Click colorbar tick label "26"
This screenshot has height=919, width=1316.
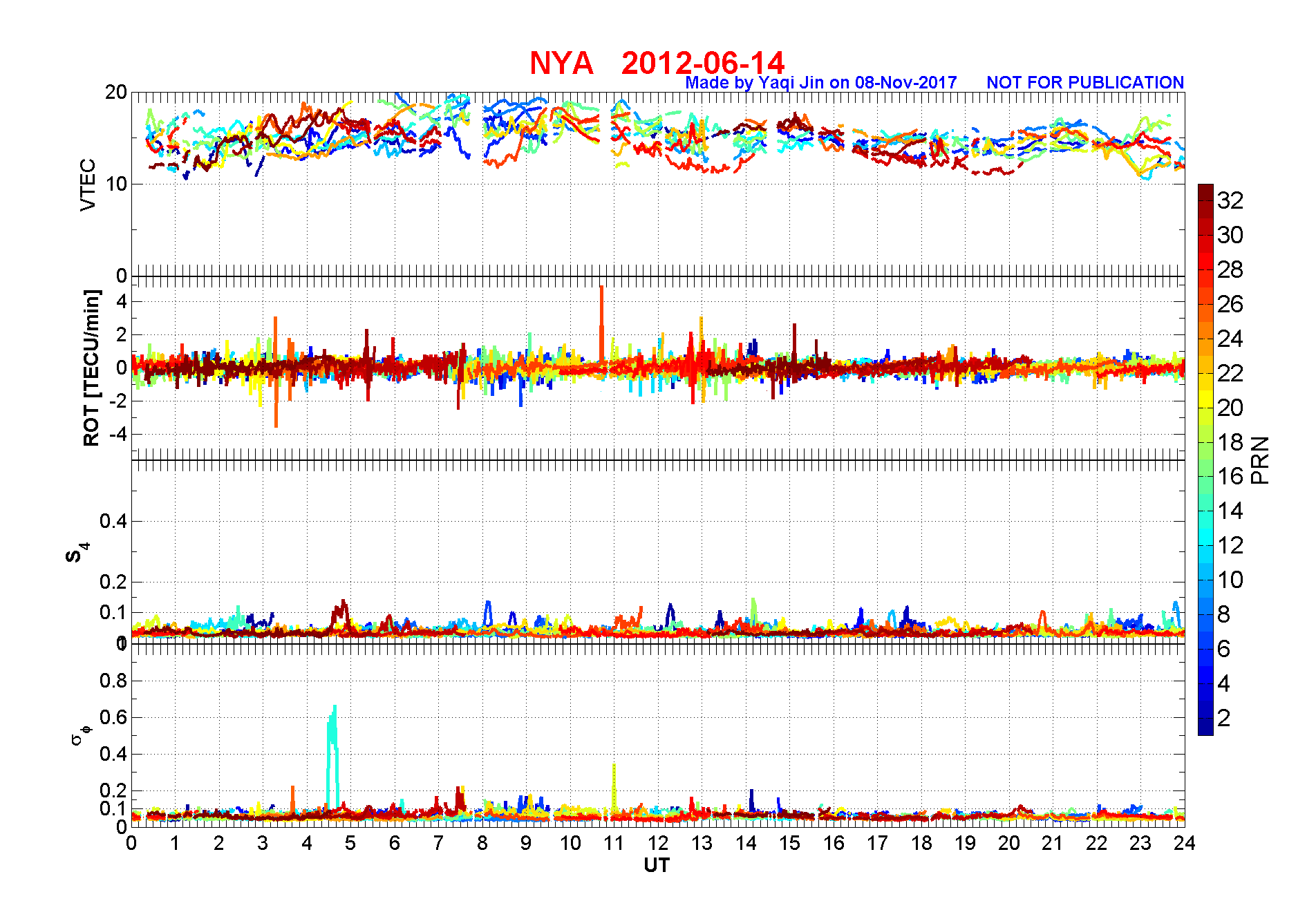click(1230, 304)
